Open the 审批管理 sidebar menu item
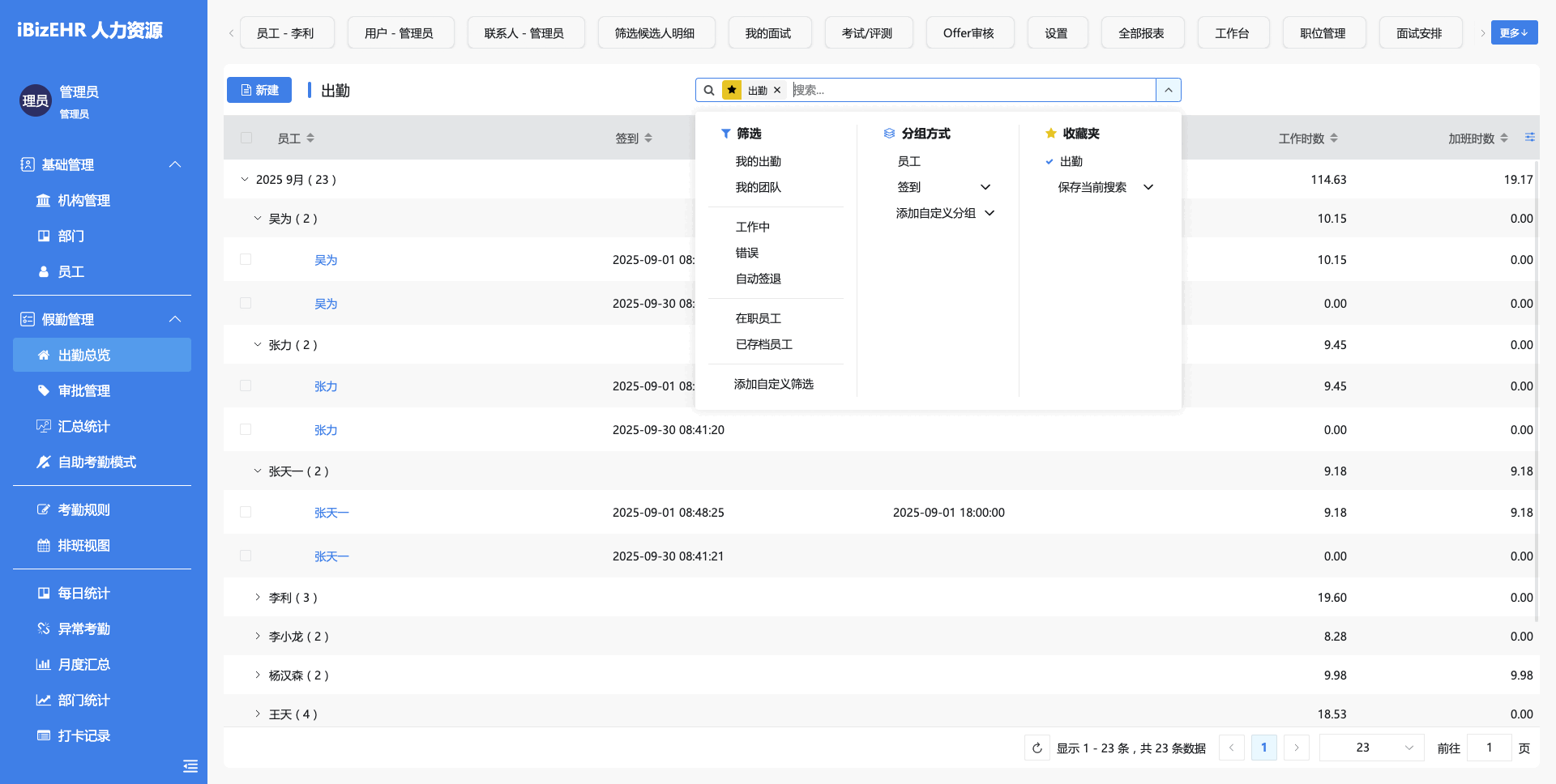The height and width of the screenshot is (784, 1556). 84,390
